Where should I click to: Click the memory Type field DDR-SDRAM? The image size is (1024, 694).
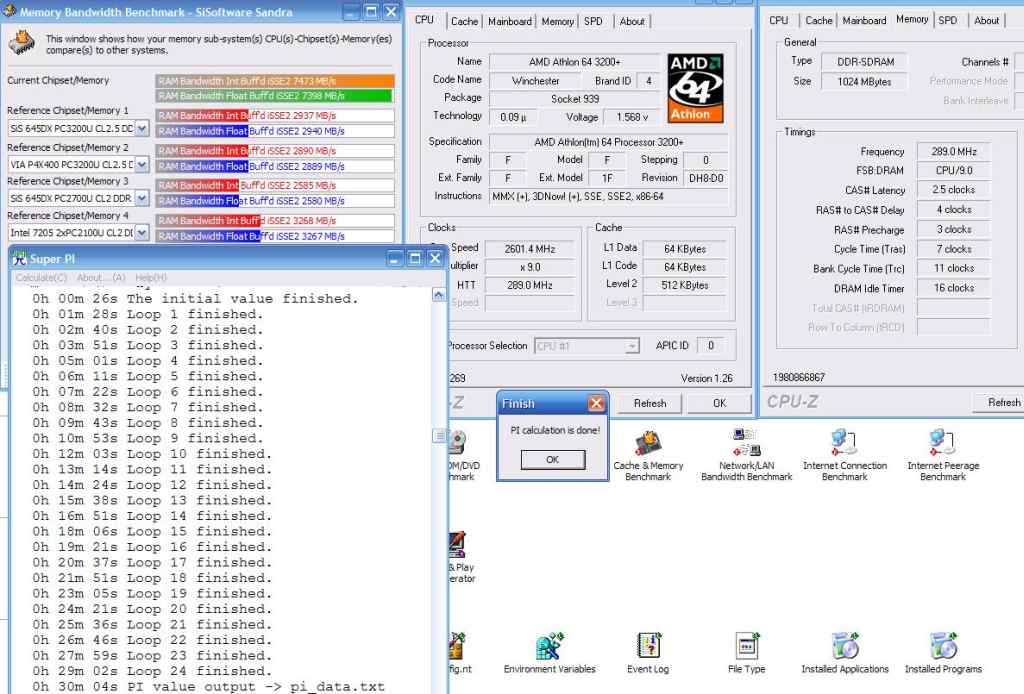point(864,62)
